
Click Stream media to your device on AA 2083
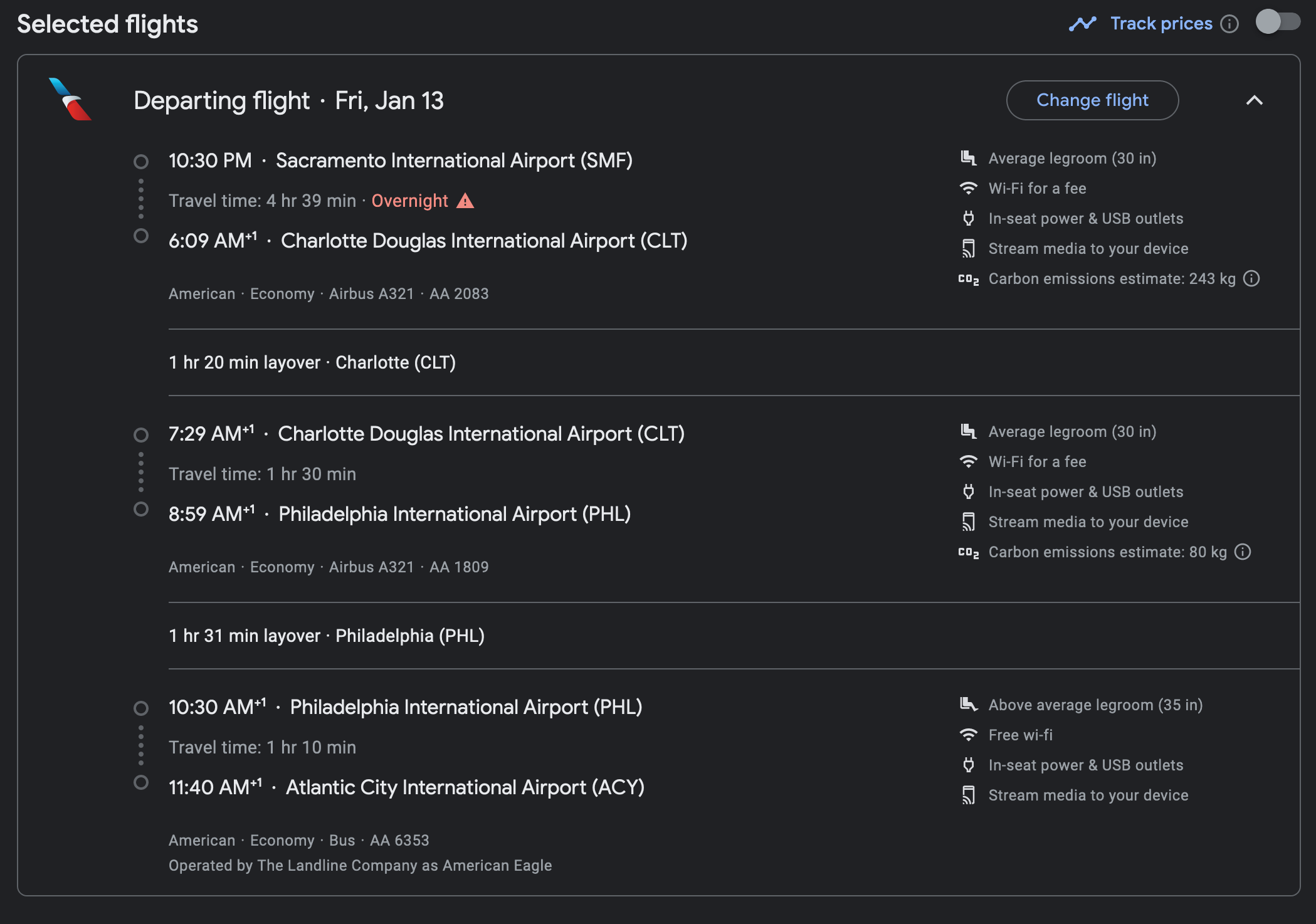pos(1088,248)
